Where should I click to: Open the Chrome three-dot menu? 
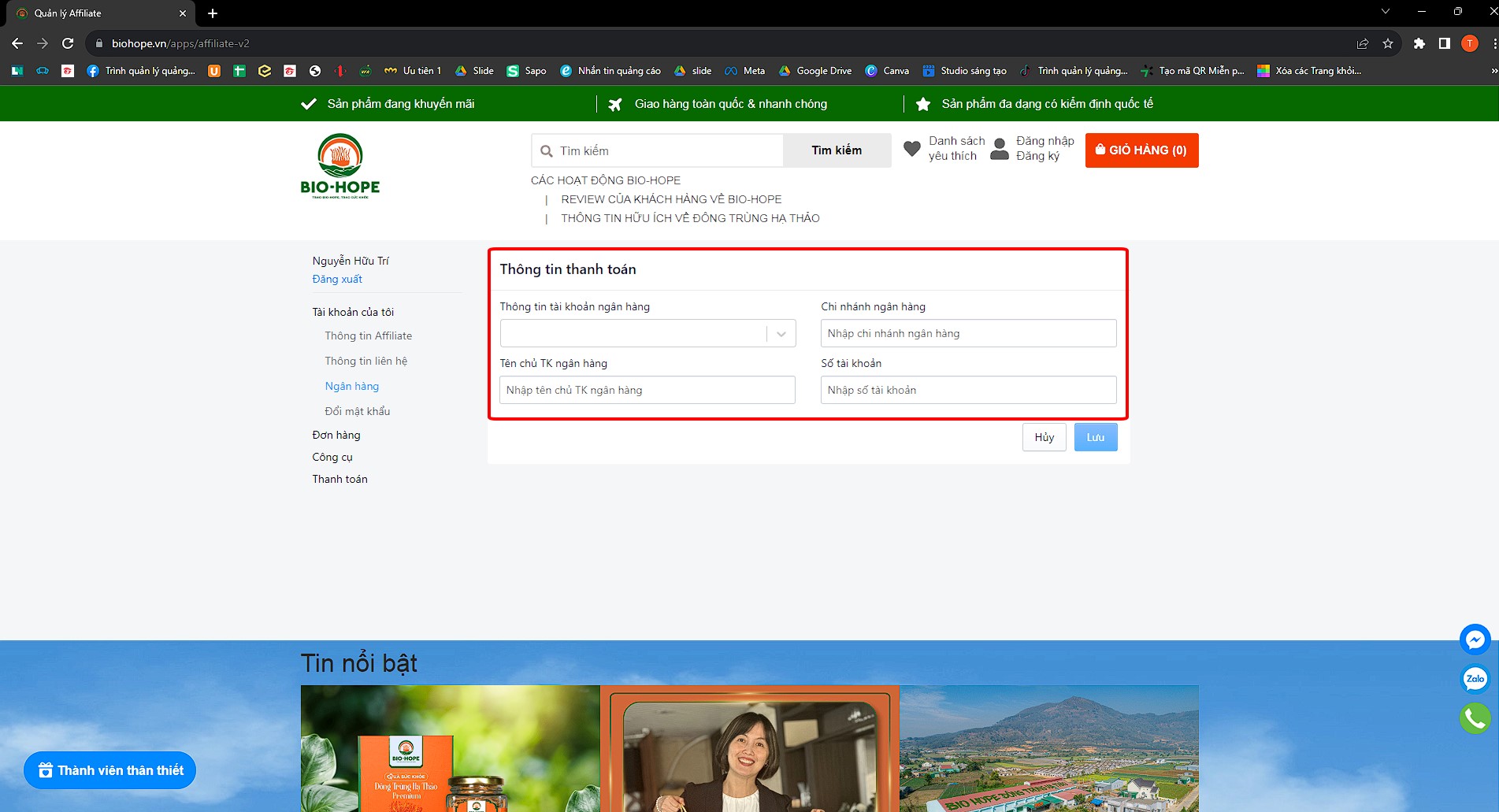pyautogui.click(x=1494, y=43)
